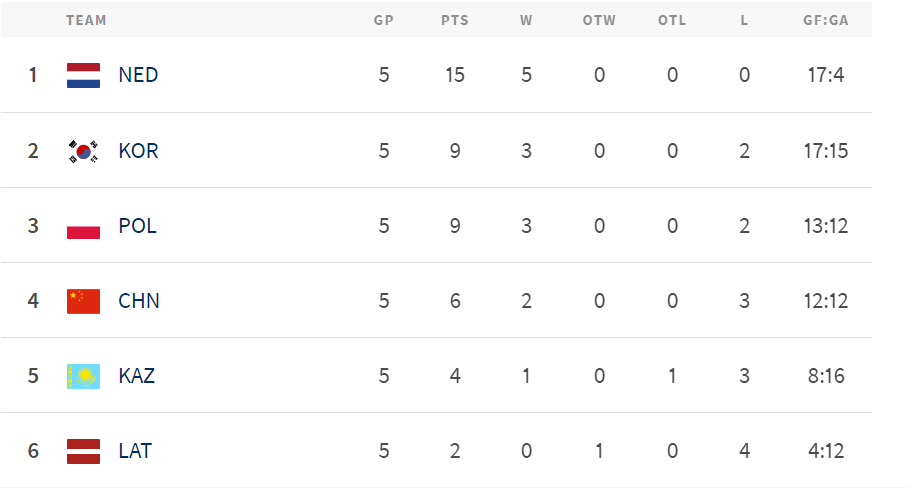This screenshot has width=909, height=488.
Task: Click the OTL column header
Action: point(672,20)
